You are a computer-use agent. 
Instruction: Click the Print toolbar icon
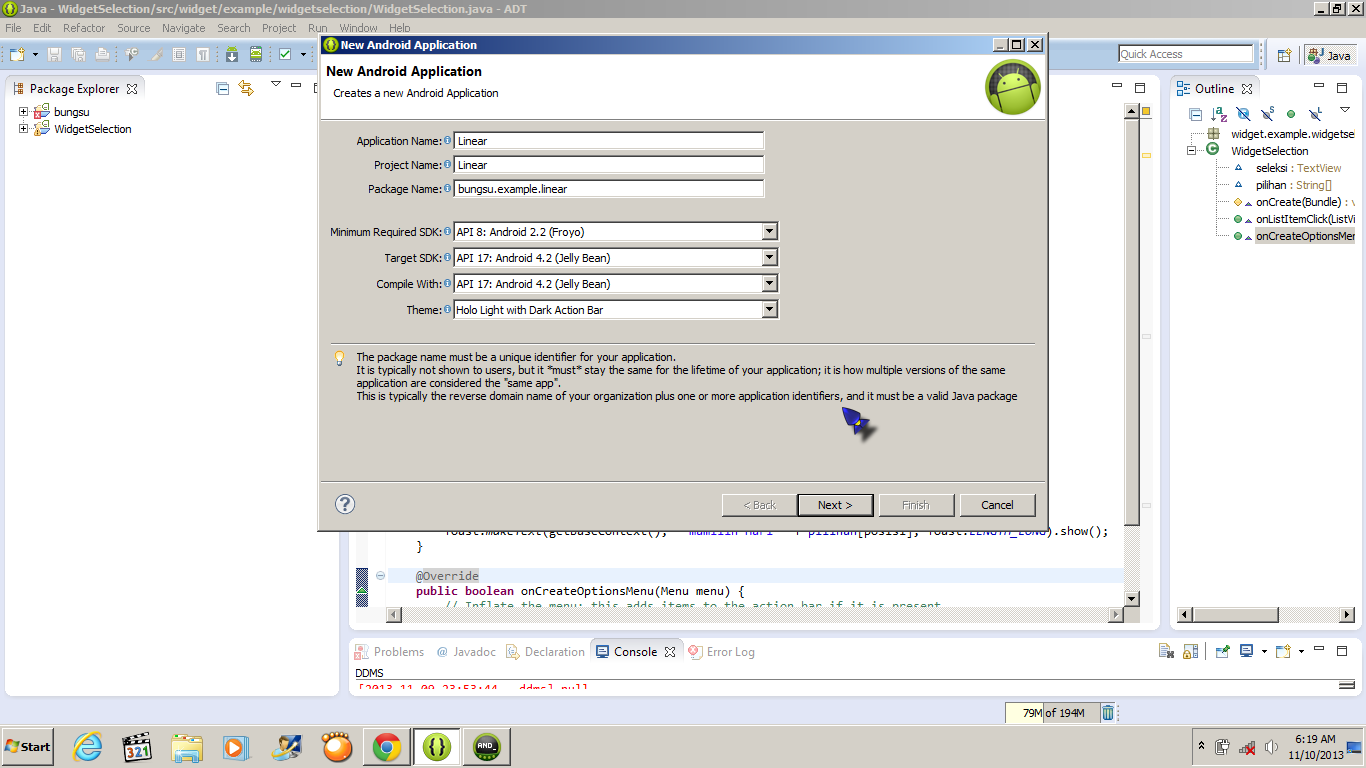pos(102,54)
